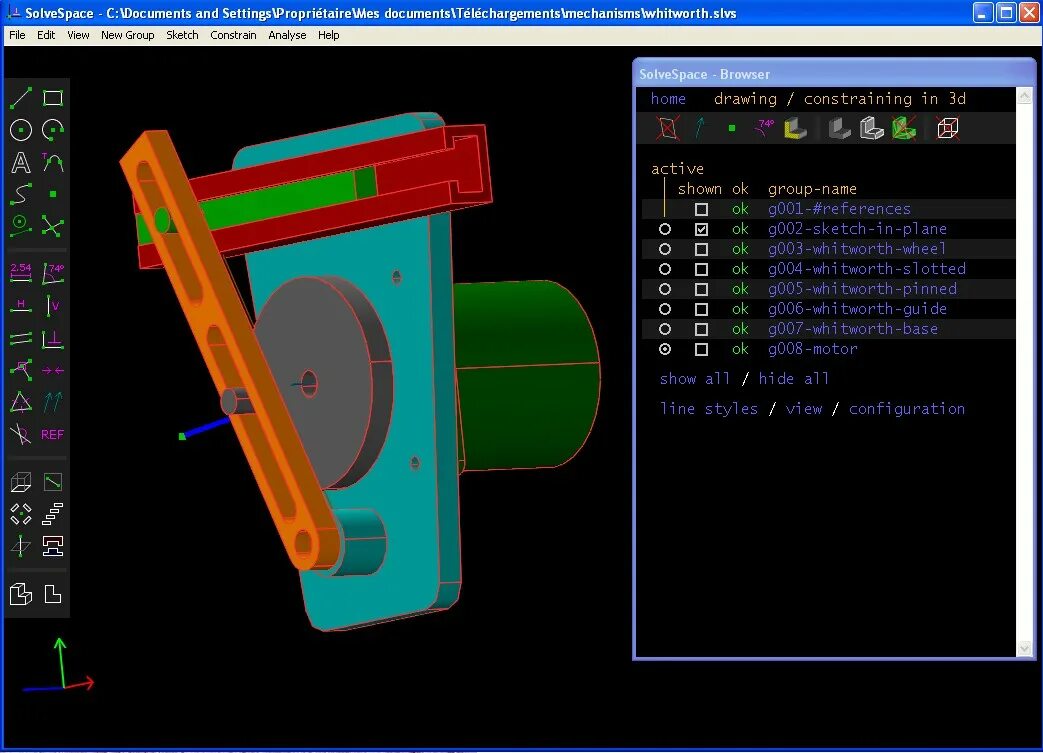This screenshot has height=753, width=1043.
Task: Apply the vertical (V) constraint
Action: point(53,305)
